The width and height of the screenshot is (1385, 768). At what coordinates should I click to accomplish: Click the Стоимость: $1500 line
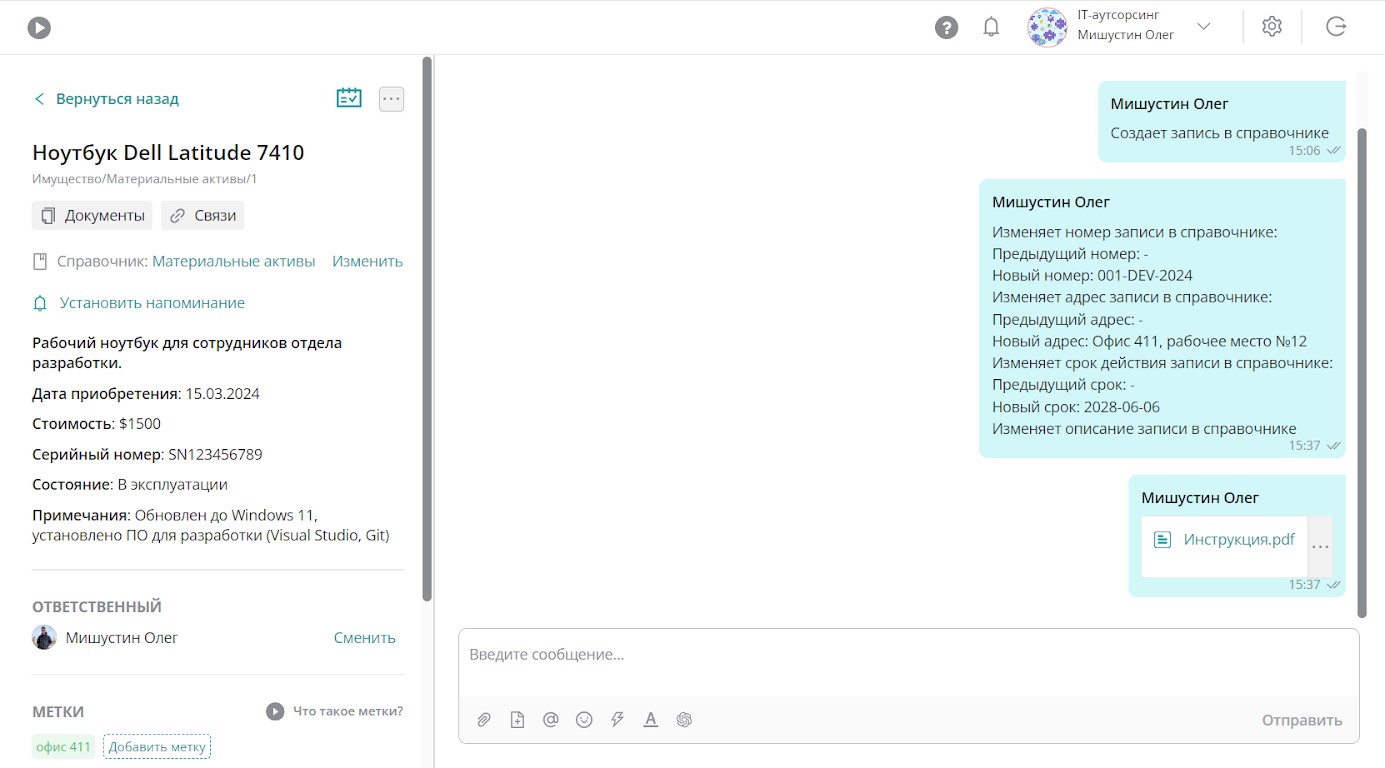[x=96, y=424]
